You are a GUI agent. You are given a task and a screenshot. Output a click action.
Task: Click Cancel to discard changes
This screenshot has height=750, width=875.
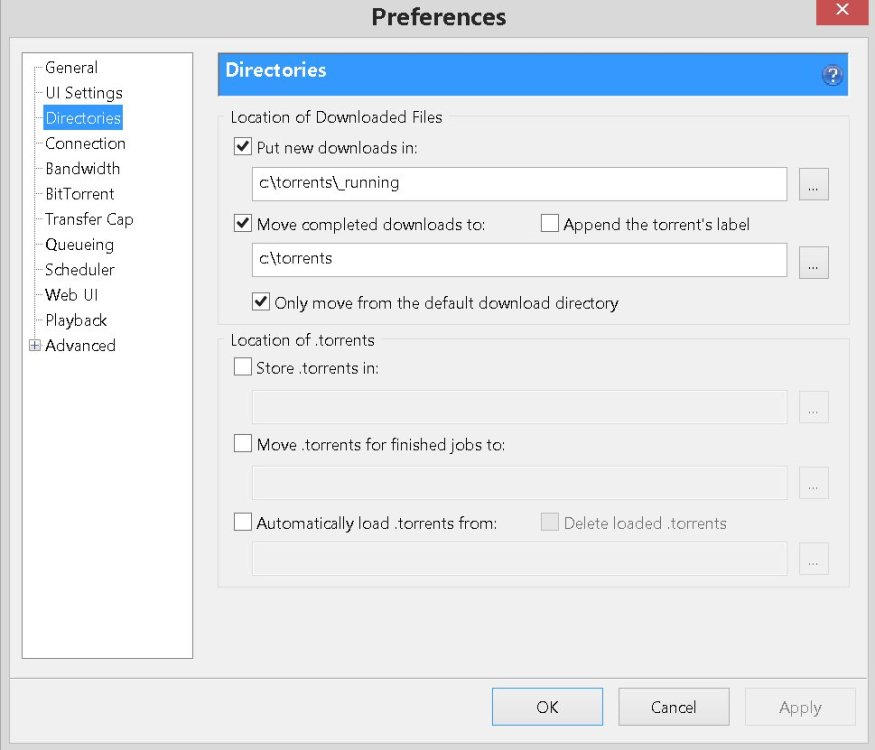(673, 707)
